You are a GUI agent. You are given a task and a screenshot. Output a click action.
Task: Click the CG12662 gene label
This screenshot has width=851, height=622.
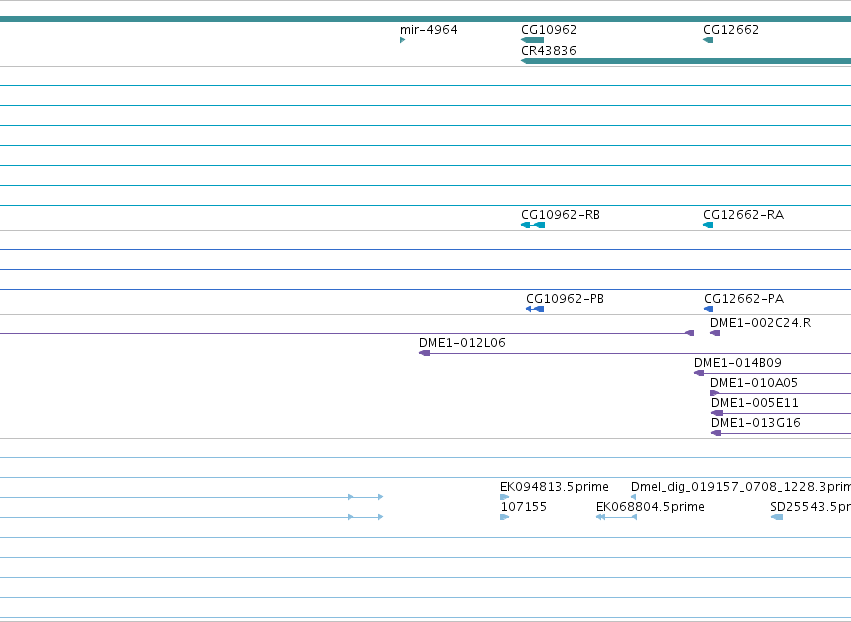731,30
